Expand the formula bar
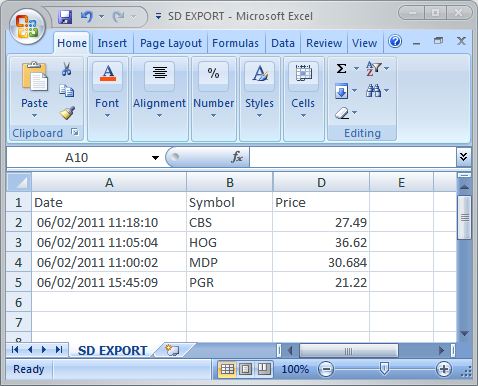The height and width of the screenshot is (386, 478). tap(464, 157)
